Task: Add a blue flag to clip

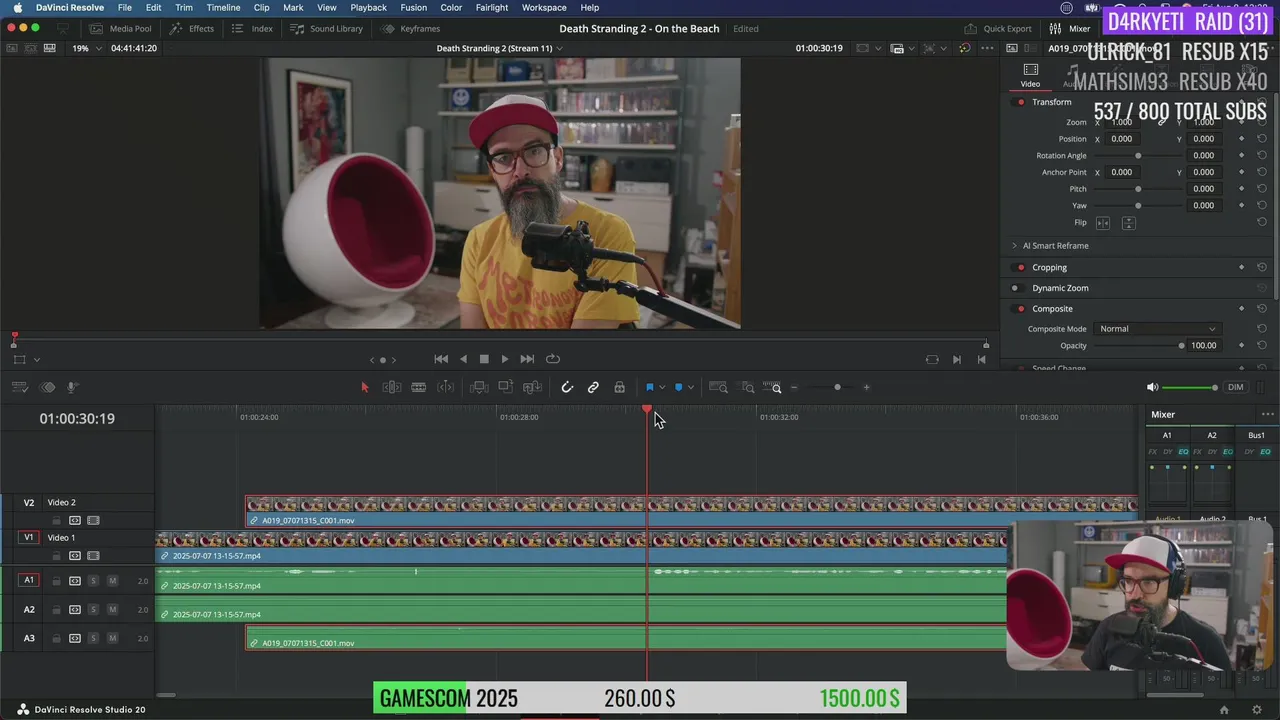Action: (649, 387)
